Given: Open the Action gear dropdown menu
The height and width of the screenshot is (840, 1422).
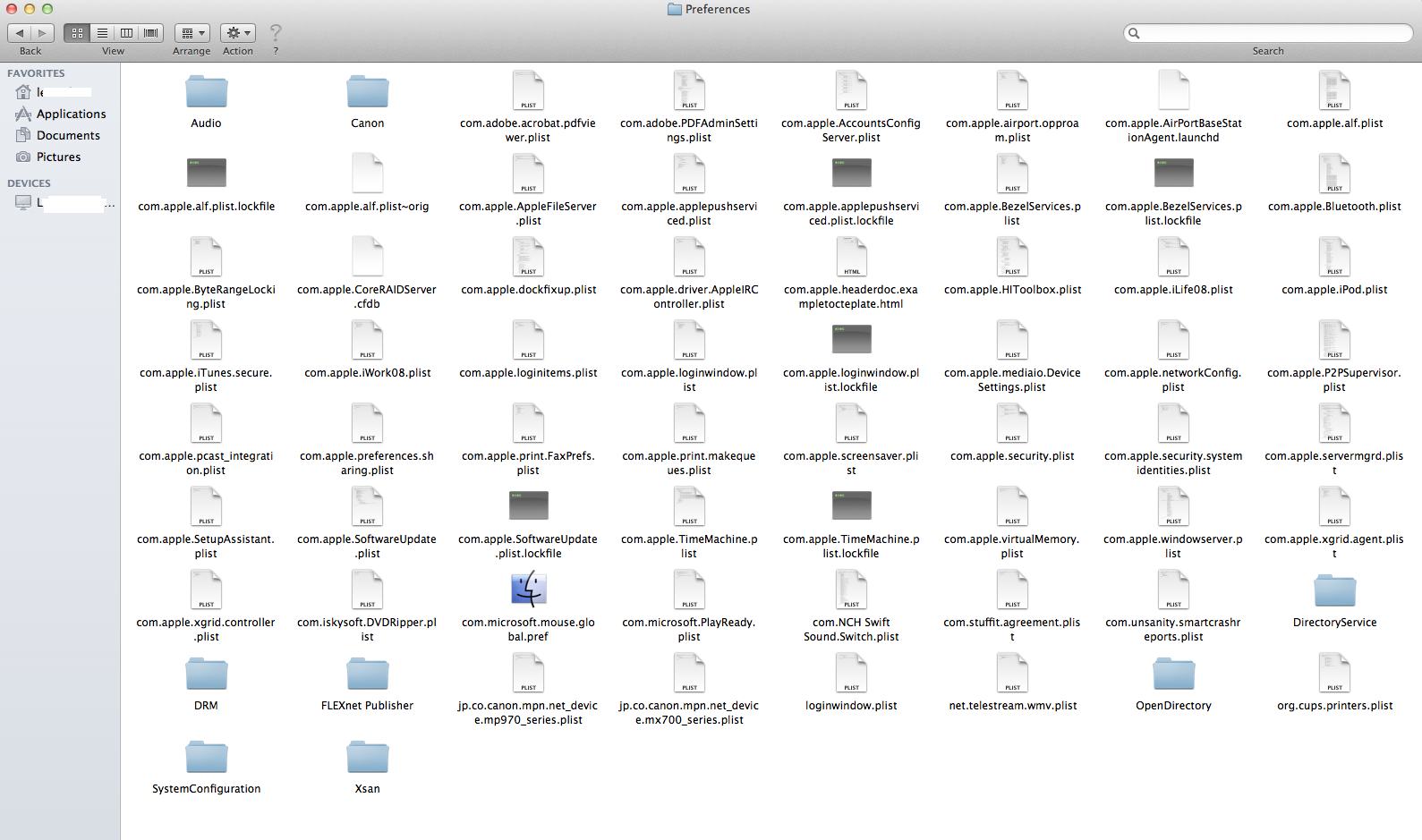Looking at the screenshot, I should point(238,33).
